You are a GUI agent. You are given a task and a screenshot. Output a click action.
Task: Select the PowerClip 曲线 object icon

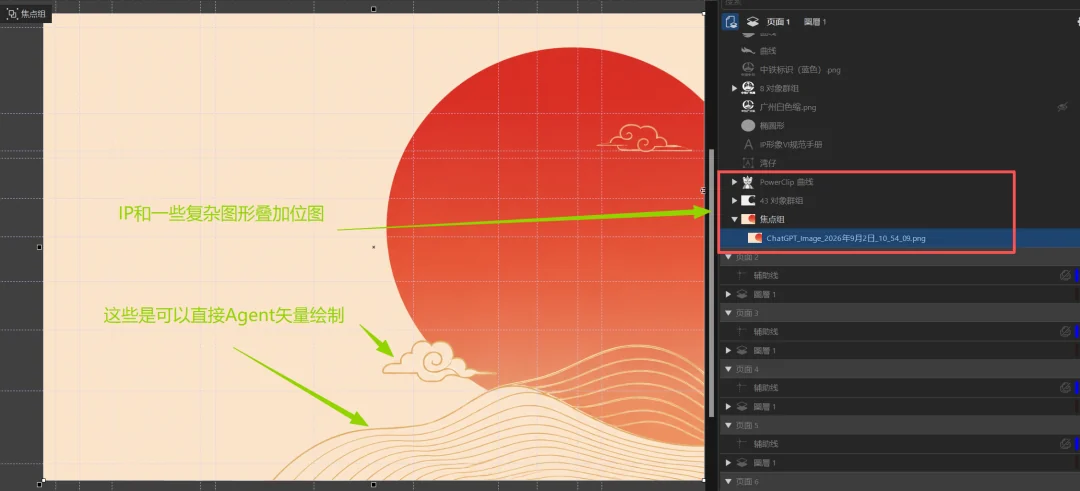point(748,182)
